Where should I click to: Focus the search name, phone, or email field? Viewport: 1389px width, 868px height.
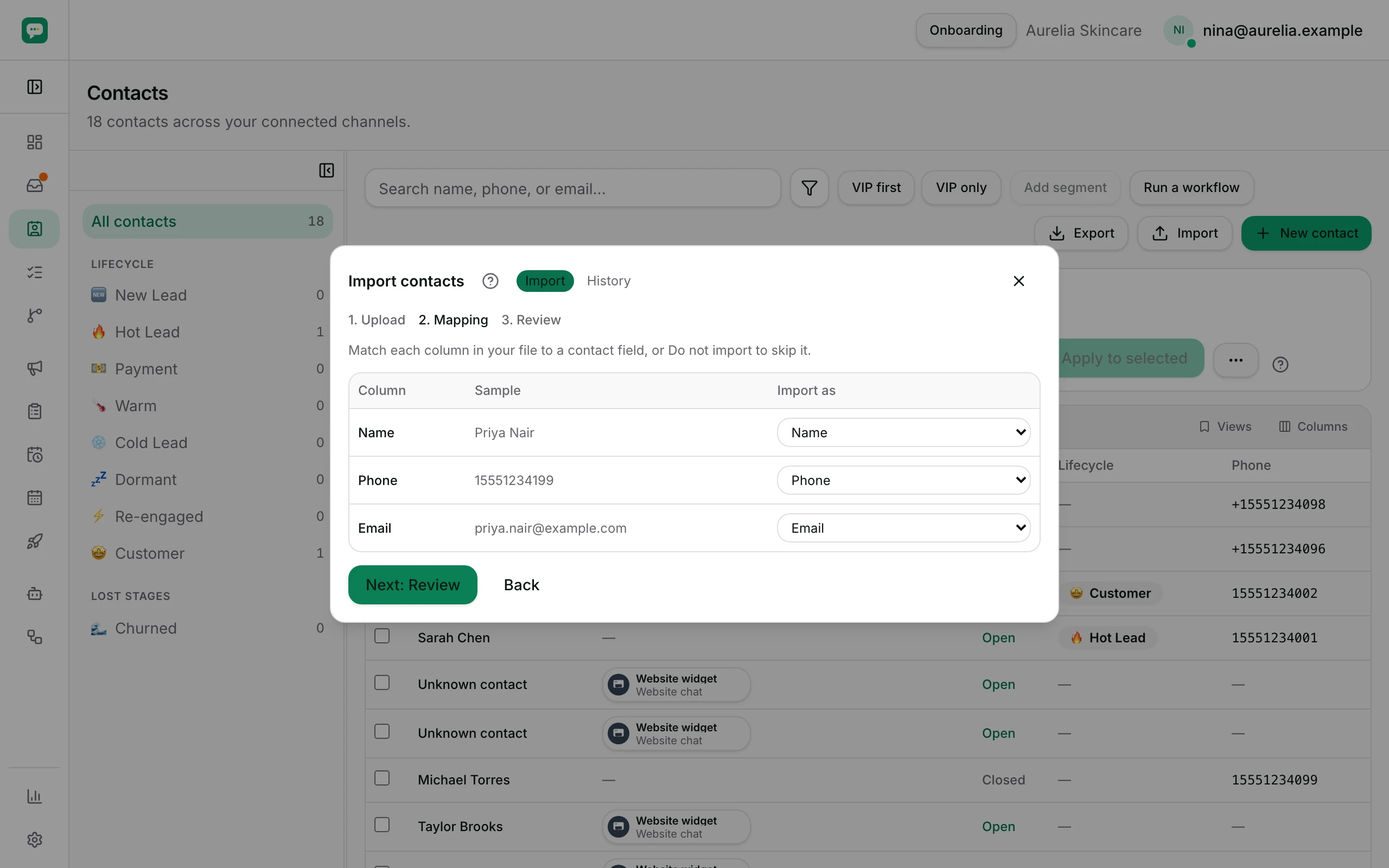tap(573, 188)
